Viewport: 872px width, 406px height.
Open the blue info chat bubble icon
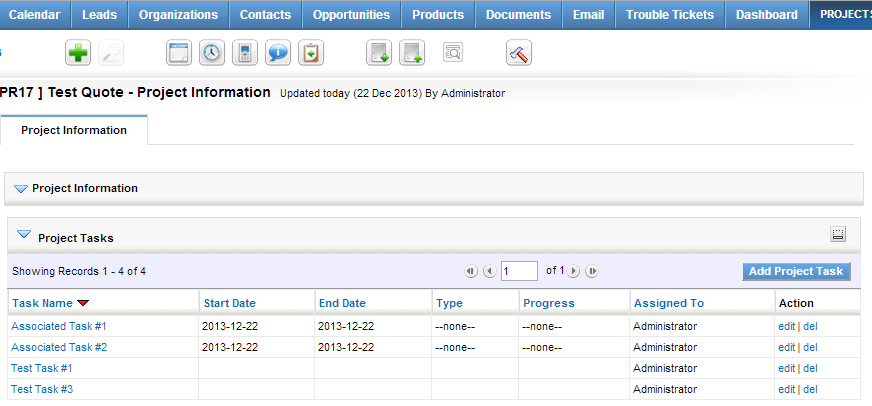pos(278,53)
